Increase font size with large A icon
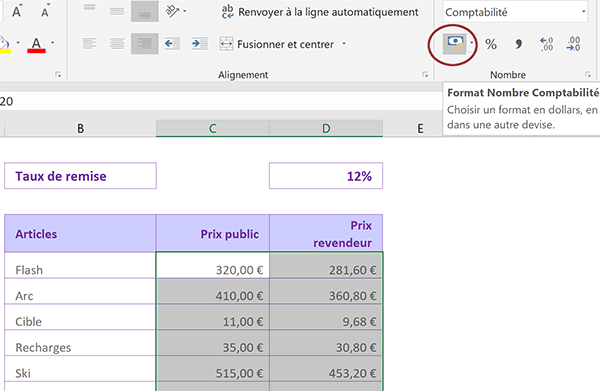Image resolution: width=600 pixels, height=391 pixels. click(x=17, y=11)
